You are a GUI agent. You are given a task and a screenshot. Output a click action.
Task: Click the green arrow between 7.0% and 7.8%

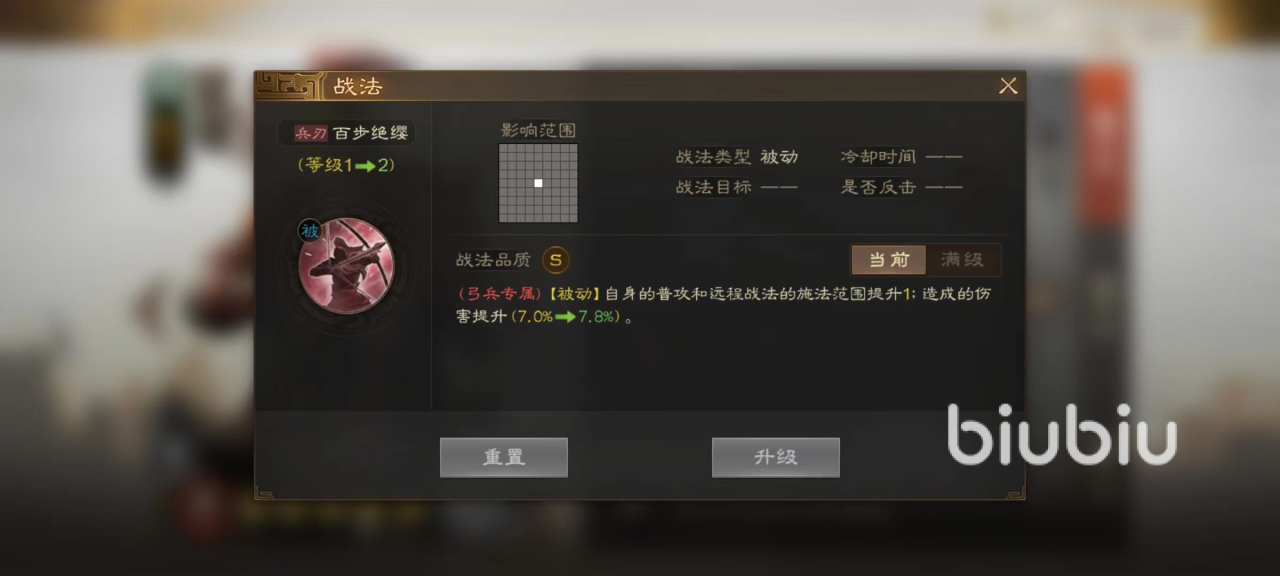point(565,317)
